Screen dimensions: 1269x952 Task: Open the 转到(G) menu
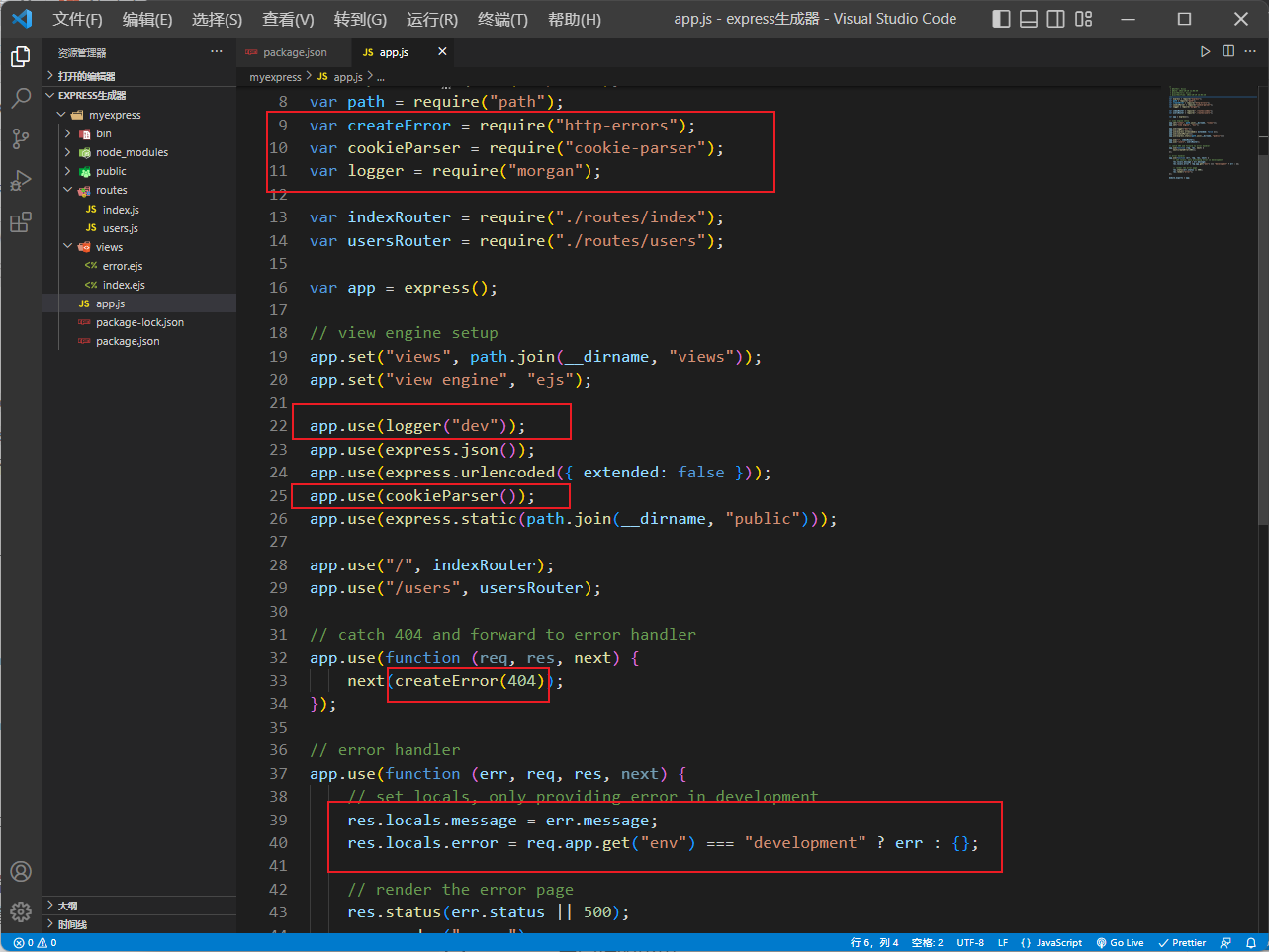click(360, 19)
